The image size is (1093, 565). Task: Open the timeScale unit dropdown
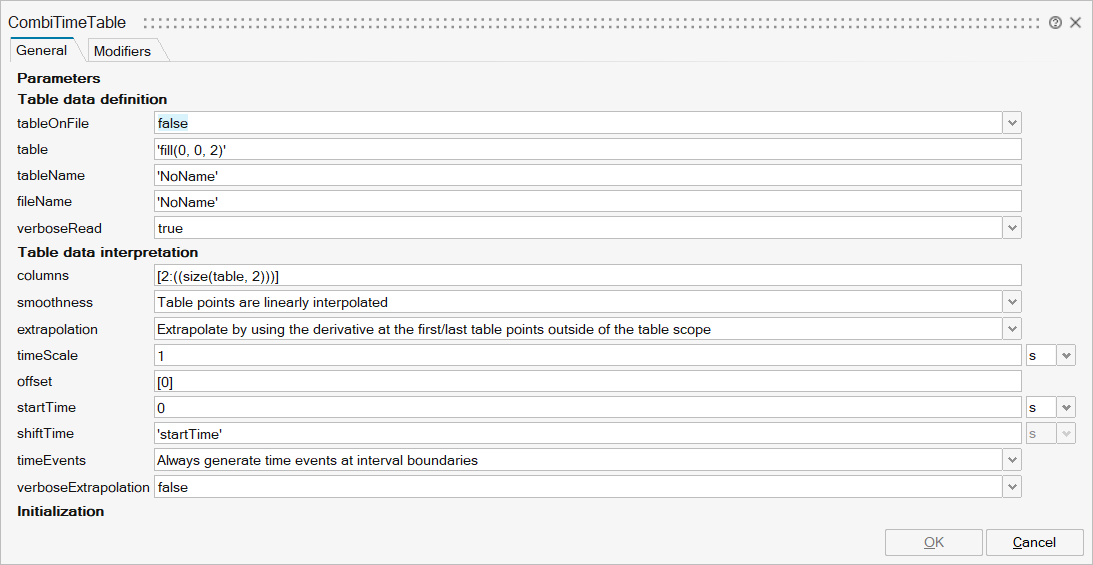pyautogui.click(x=1066, y=355)
